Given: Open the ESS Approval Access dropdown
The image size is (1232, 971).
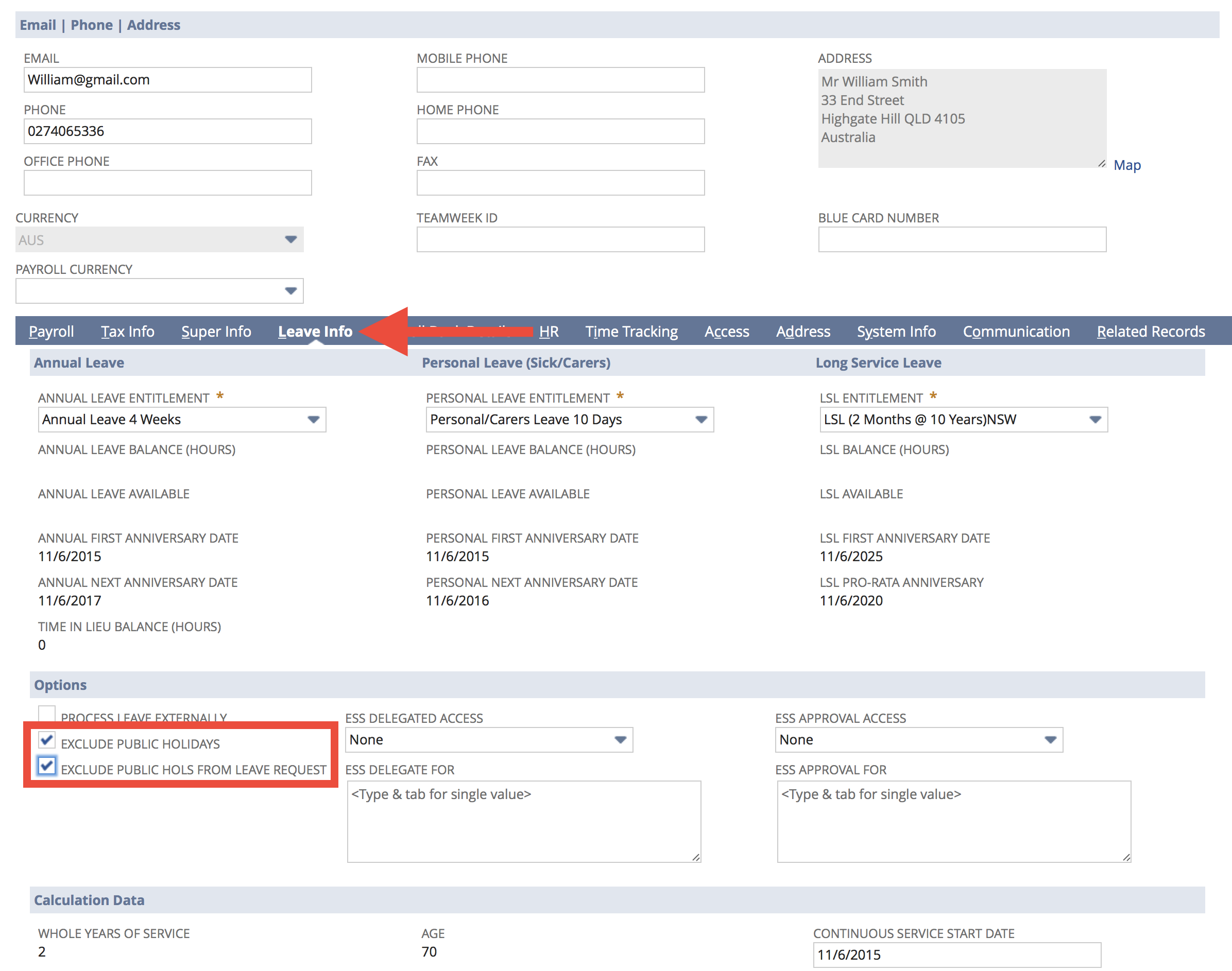Looking at the screenshot, I should coord(1050,740).
